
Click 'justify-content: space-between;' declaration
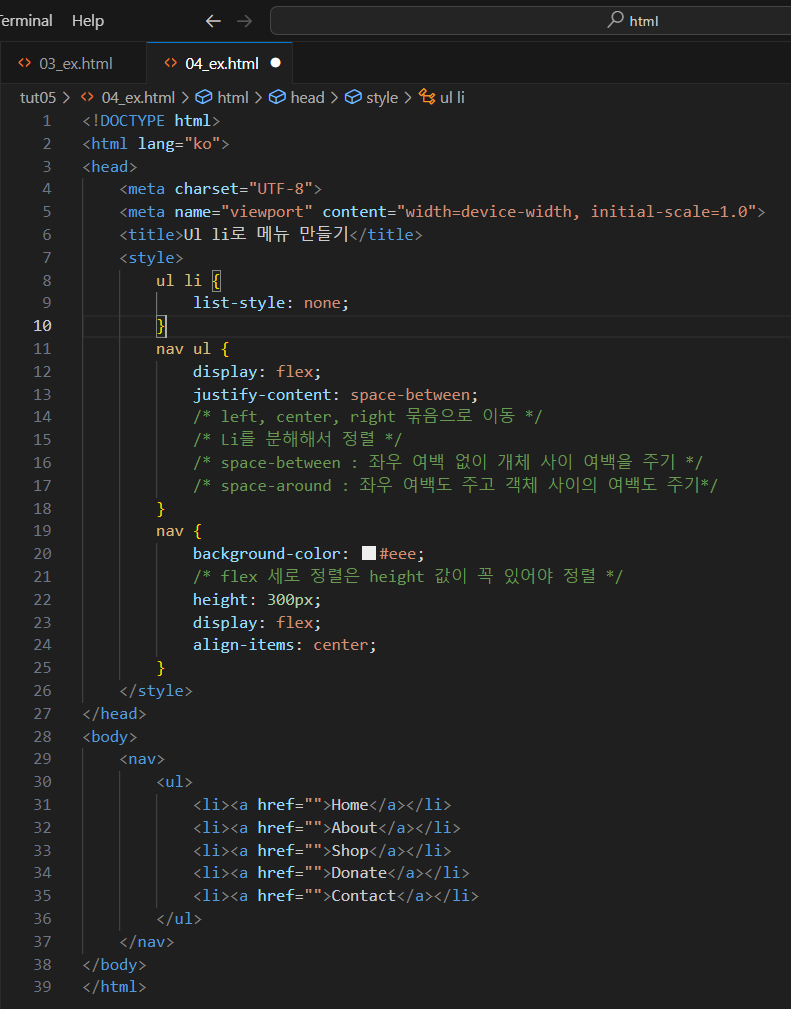335,394
